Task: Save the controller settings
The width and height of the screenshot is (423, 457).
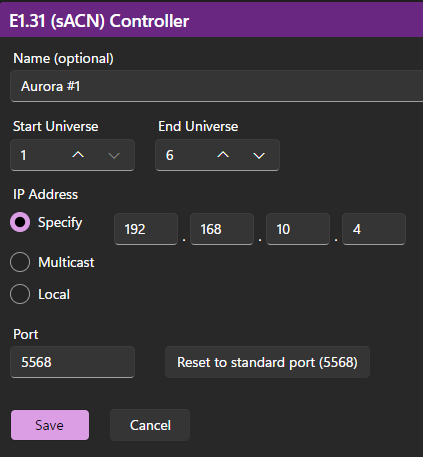Action: click(x=50, y=425)
